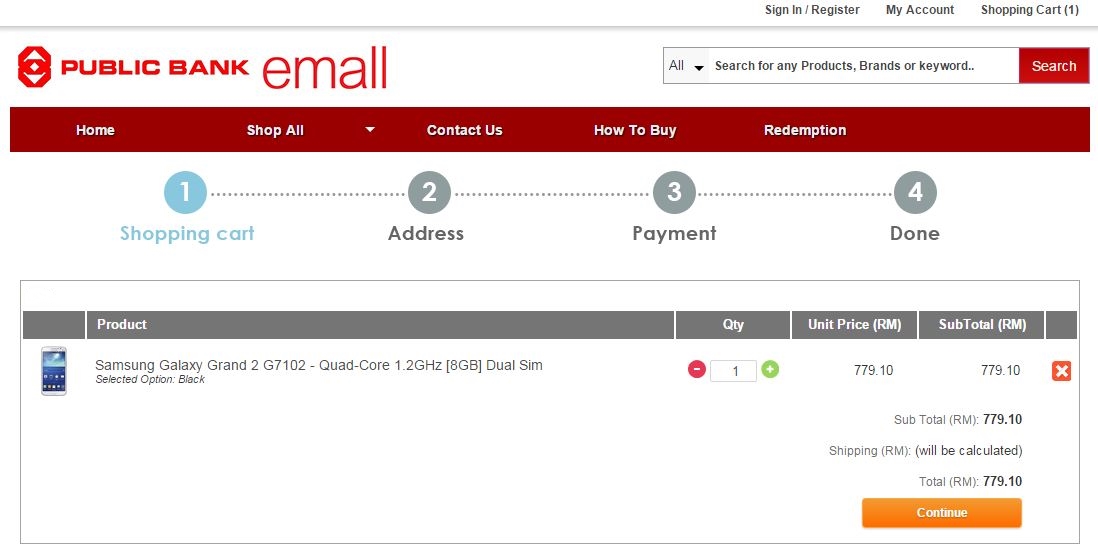Click the SubTotal (RM) column header
The image size is (1098, 560).
click(x=982, y=325)
